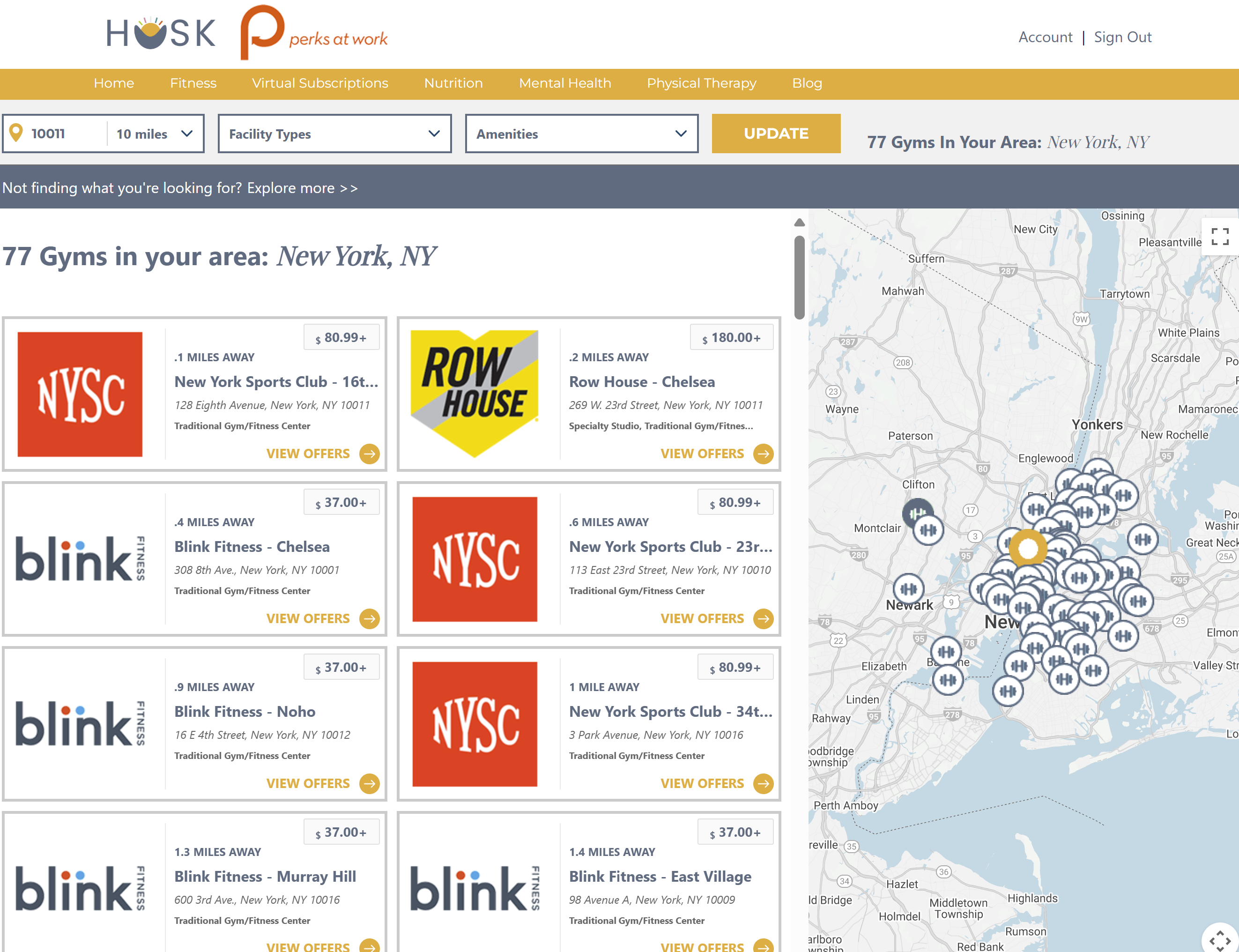1239x952 pixels.
Task: Click the dark gym marker near Montclair
Action: point(917,513)
